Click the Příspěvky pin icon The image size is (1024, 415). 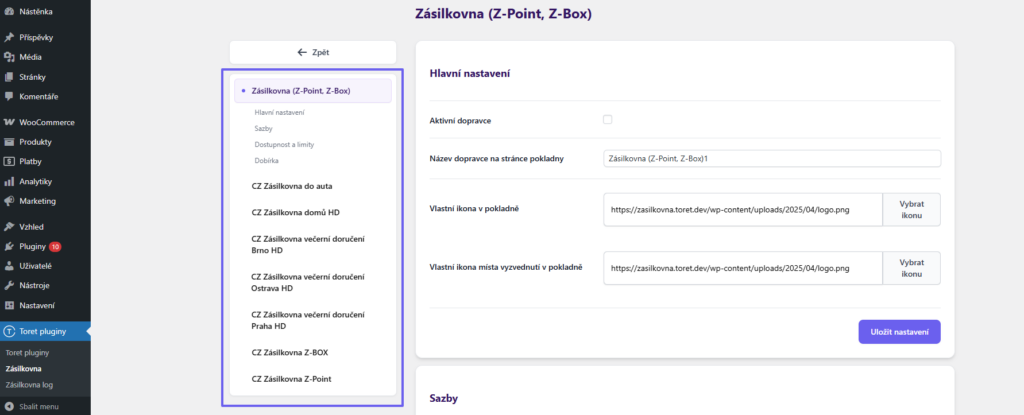(9, 37)
